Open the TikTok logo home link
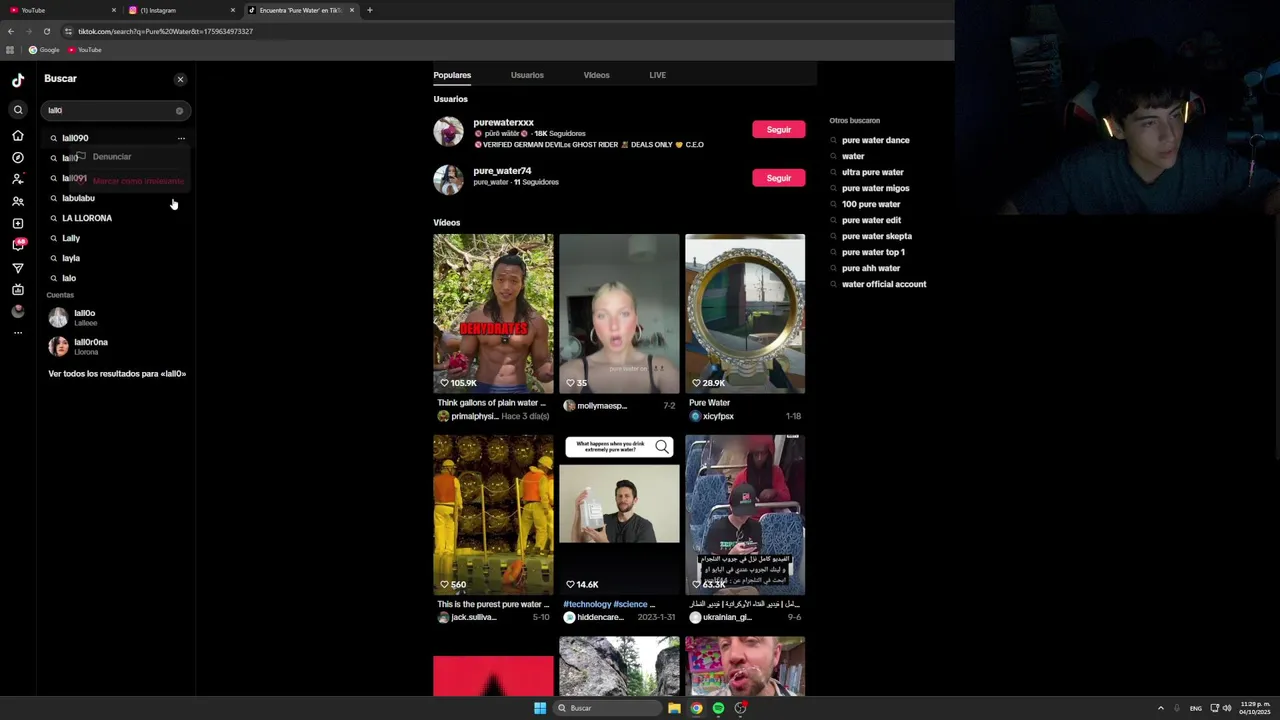Viewport: 1280px width, 720px height. (18, 80)
